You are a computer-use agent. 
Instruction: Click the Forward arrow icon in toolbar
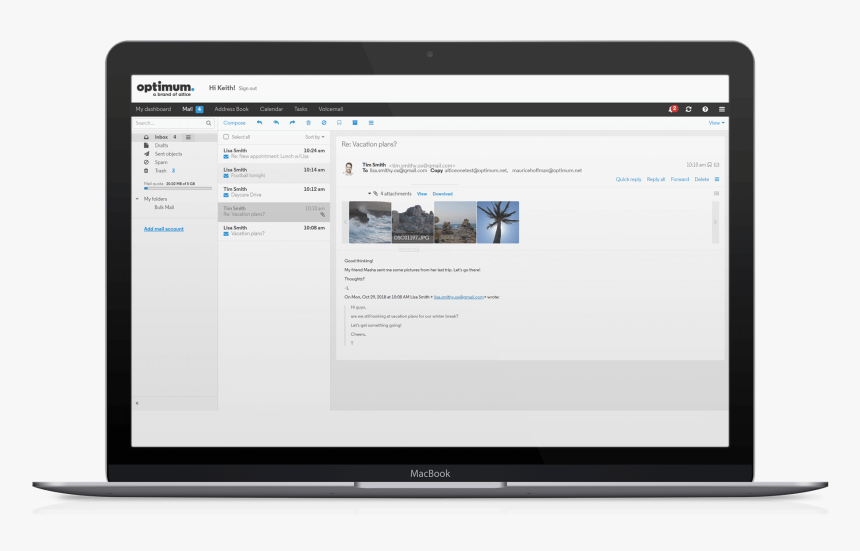(292, 123)
